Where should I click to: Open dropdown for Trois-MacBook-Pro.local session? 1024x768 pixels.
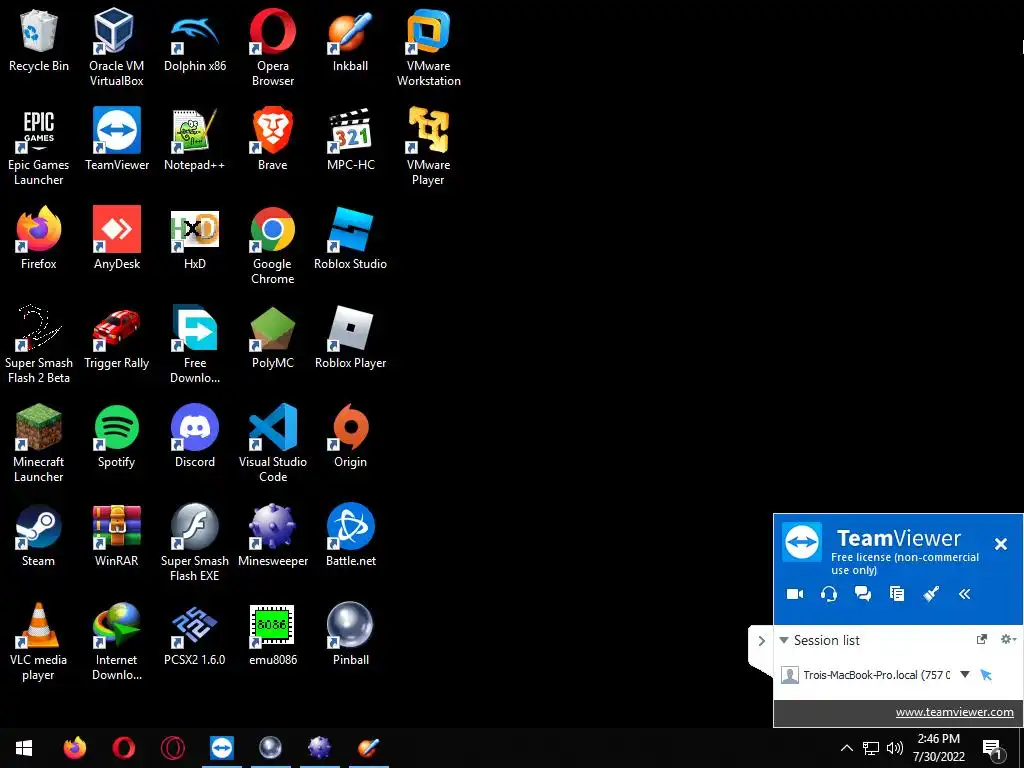(965, 675)
